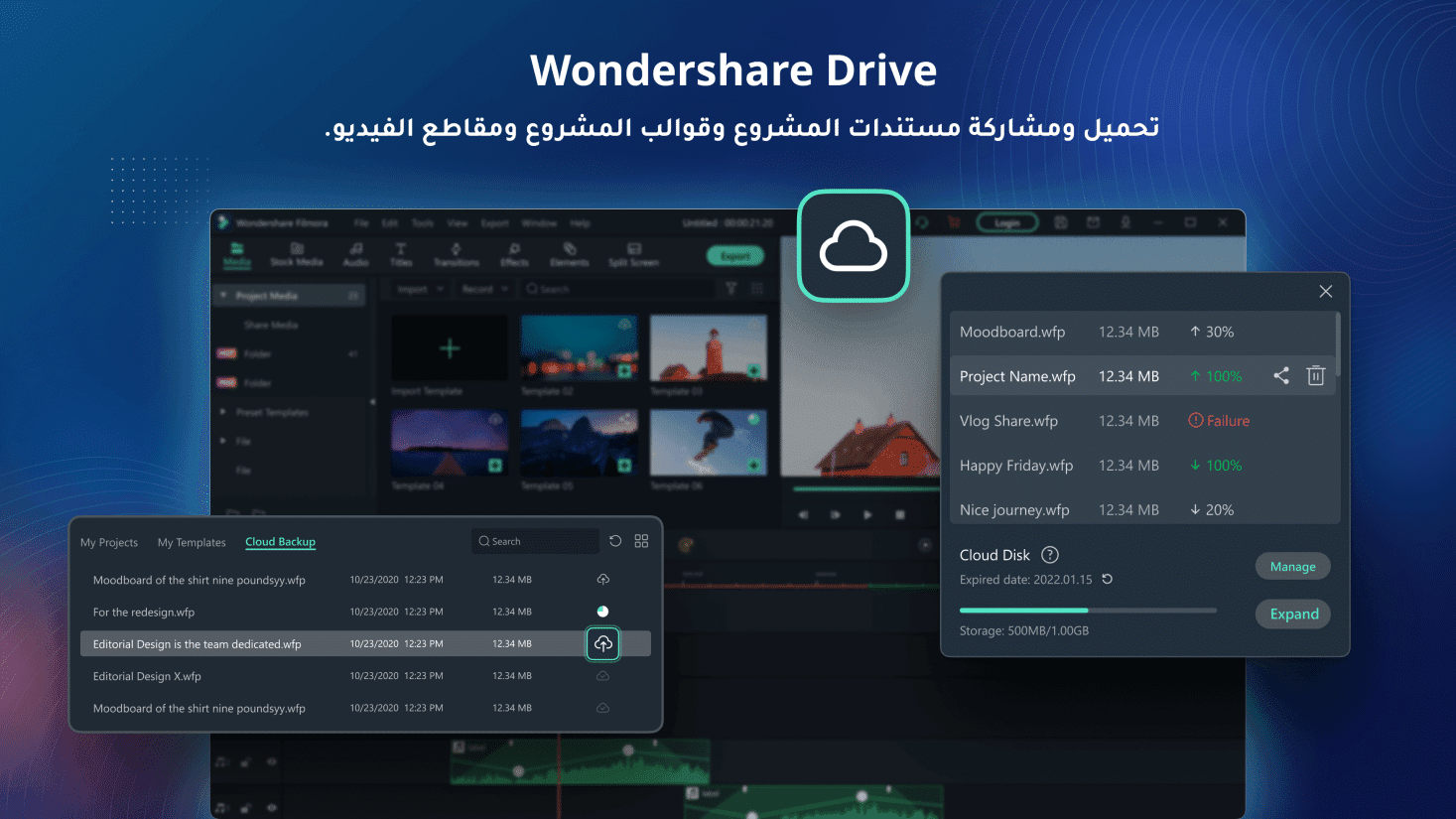
Task: Open the Effects library in Filmora
Action: click(x=514, y=254)
